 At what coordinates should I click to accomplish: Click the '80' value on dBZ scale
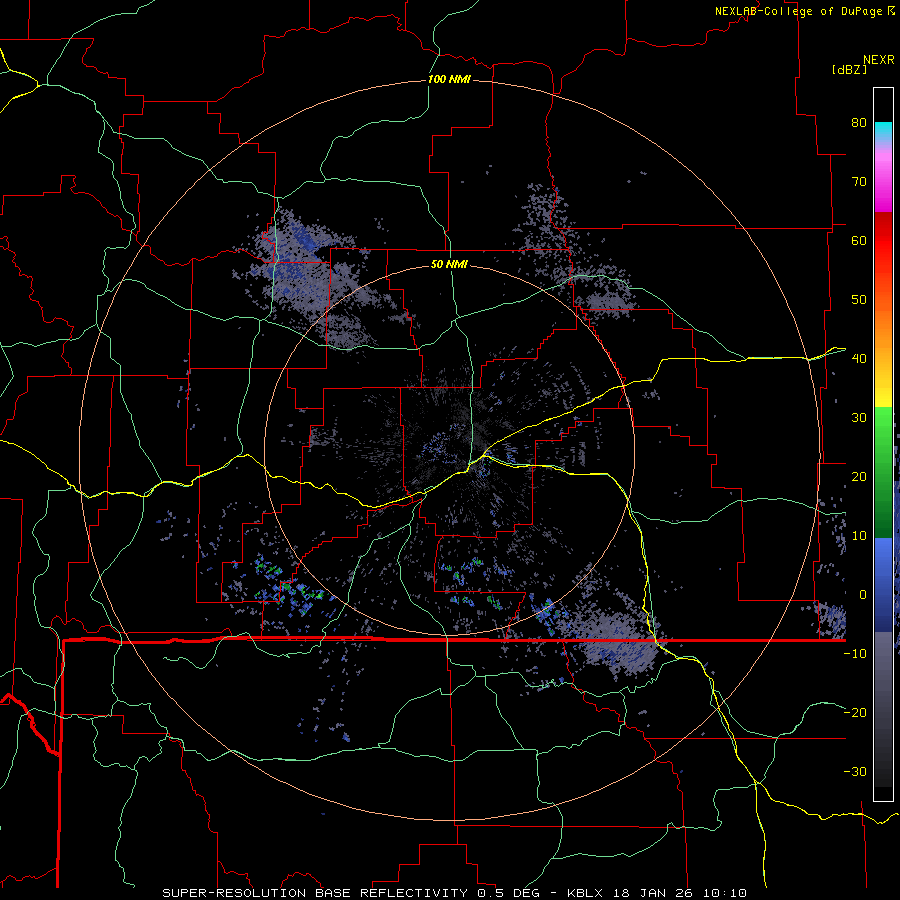859,122
